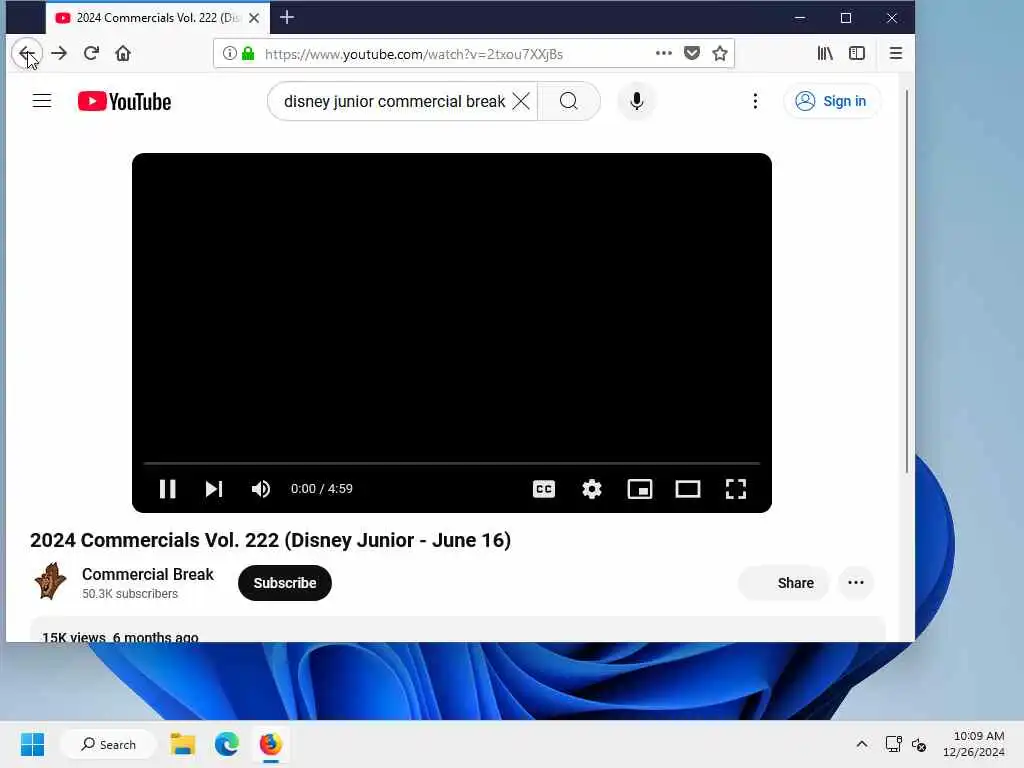
Task: Click '50.3K subscribers' text
Action: (x=130, y=594)
